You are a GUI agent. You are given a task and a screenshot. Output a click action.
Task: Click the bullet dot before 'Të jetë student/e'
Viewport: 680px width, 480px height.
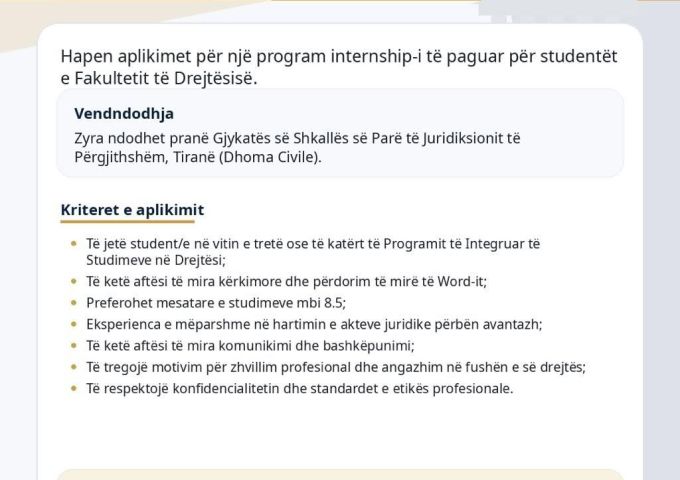[74, 244]
